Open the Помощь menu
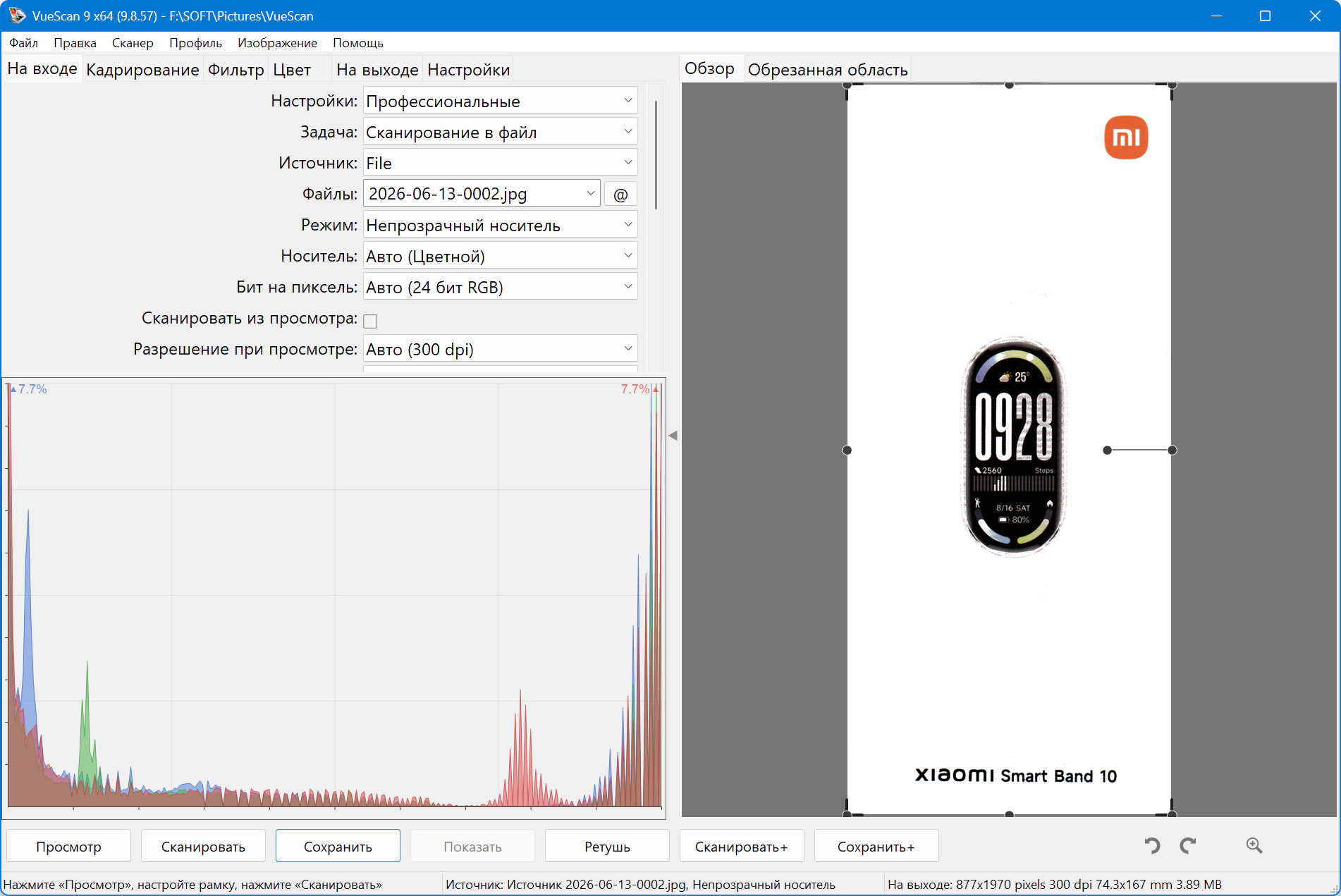Image resolution: width=1341 pixels, height=896 pixels. click(x=358, y=43)
